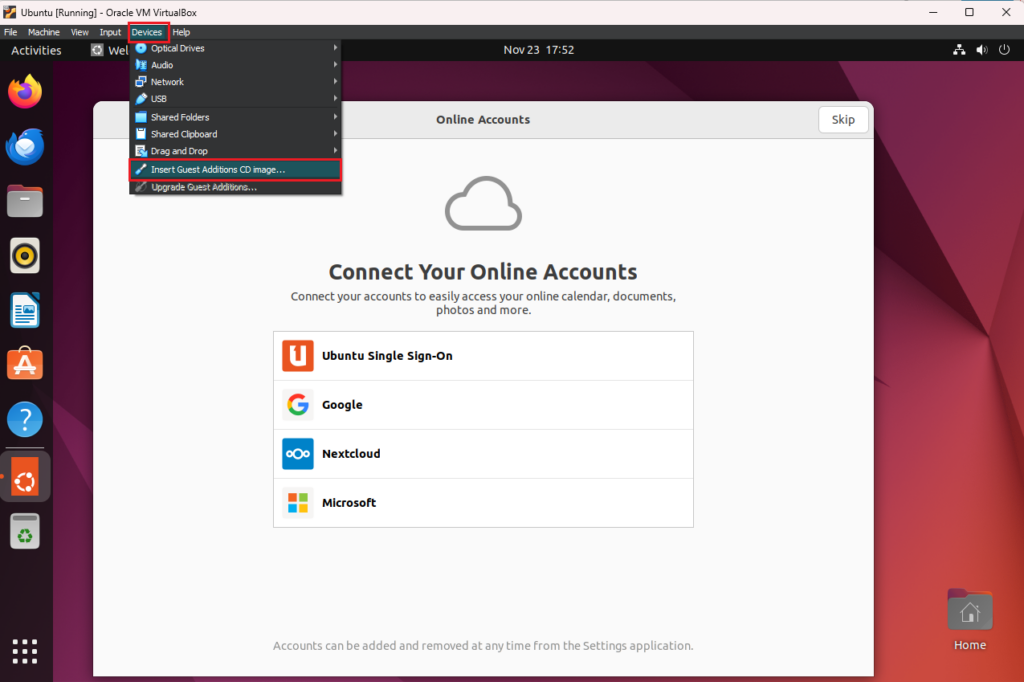Viewport: 1024px width, 682px height.
Task: Click the volume icon in the top bar
Action: 981,49
